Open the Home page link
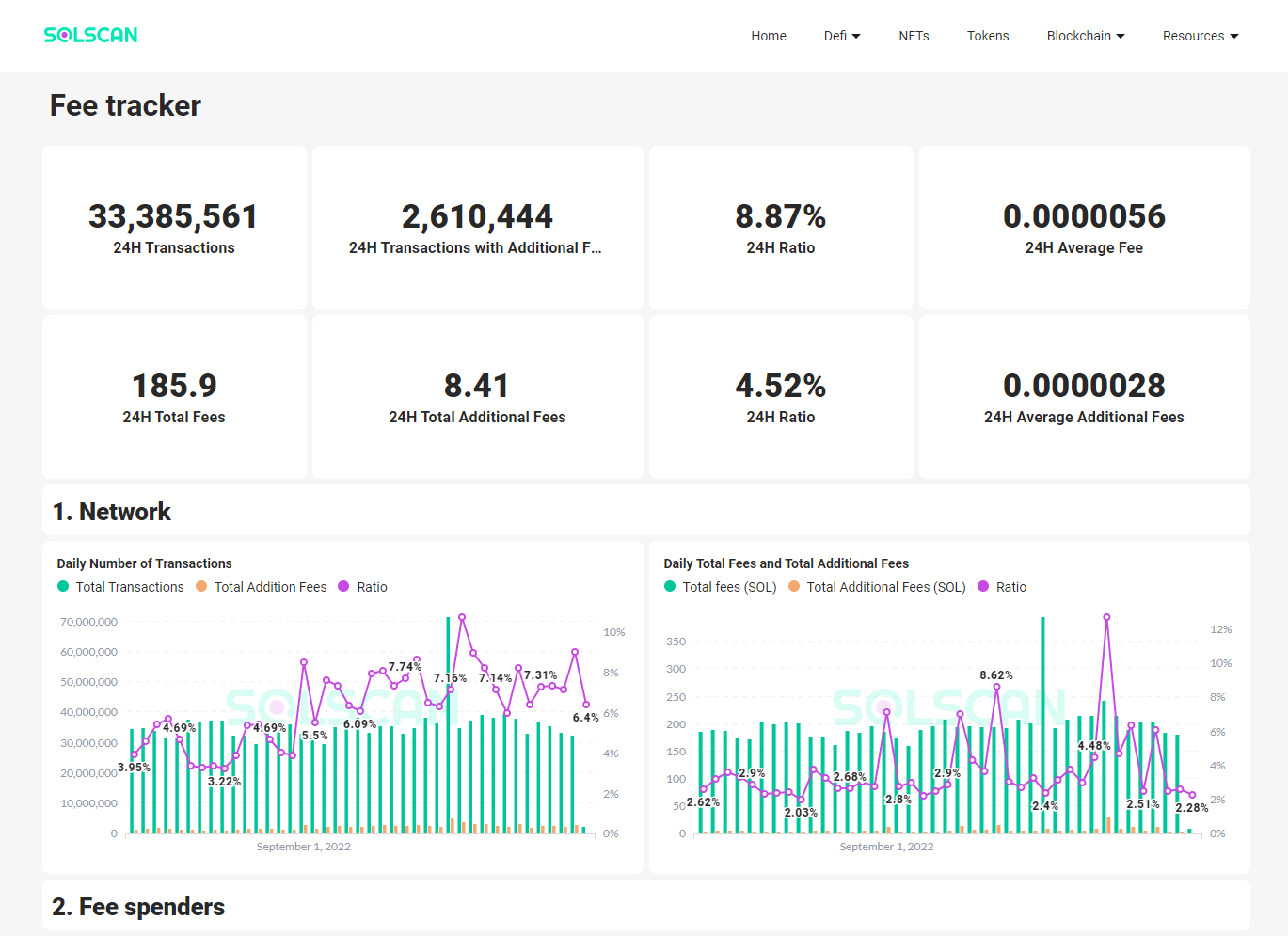Screen dimensions: 1288x936 [768, 36]
